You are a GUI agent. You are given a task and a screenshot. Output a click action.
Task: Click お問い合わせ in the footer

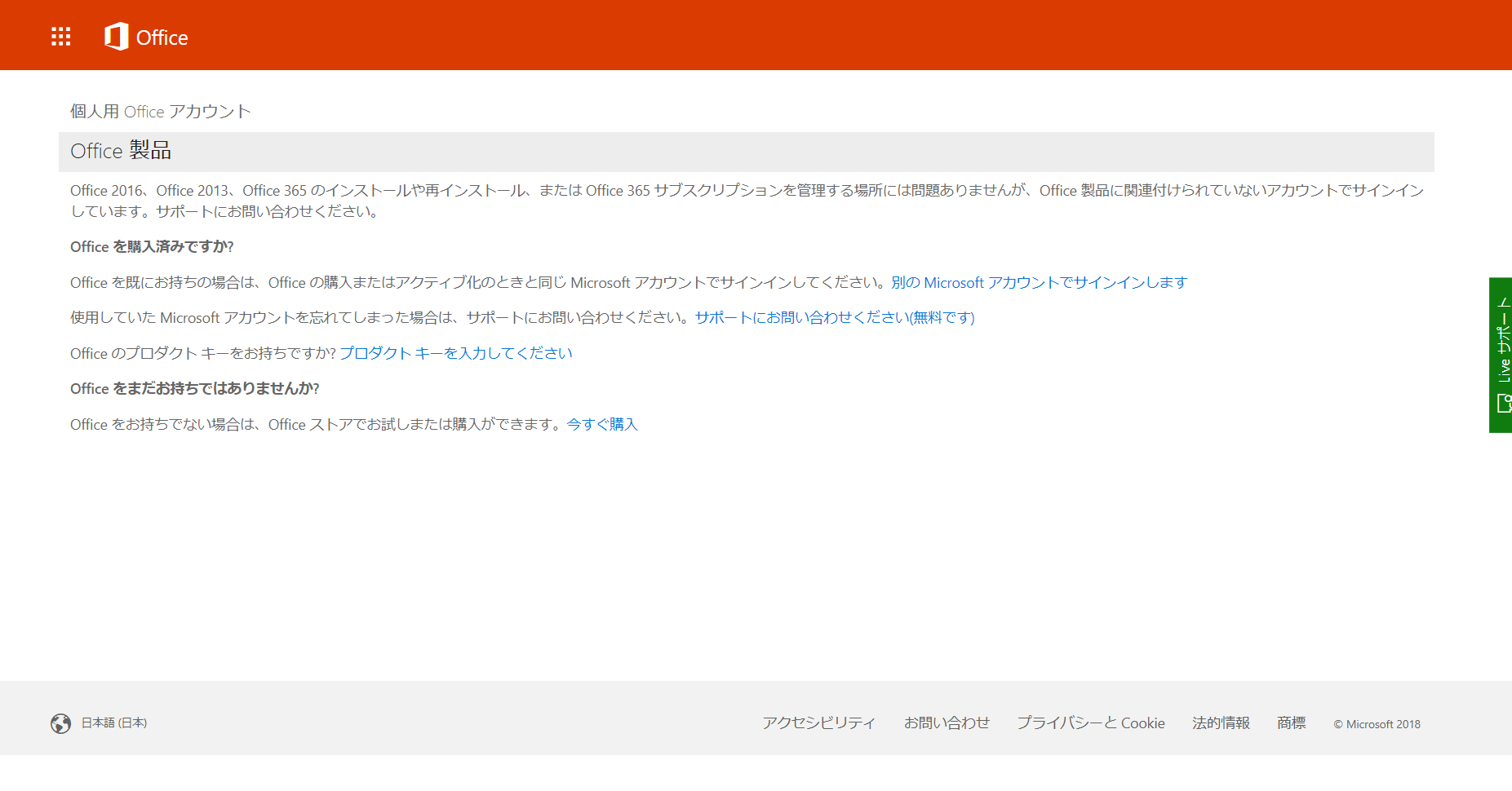[947, 723]
